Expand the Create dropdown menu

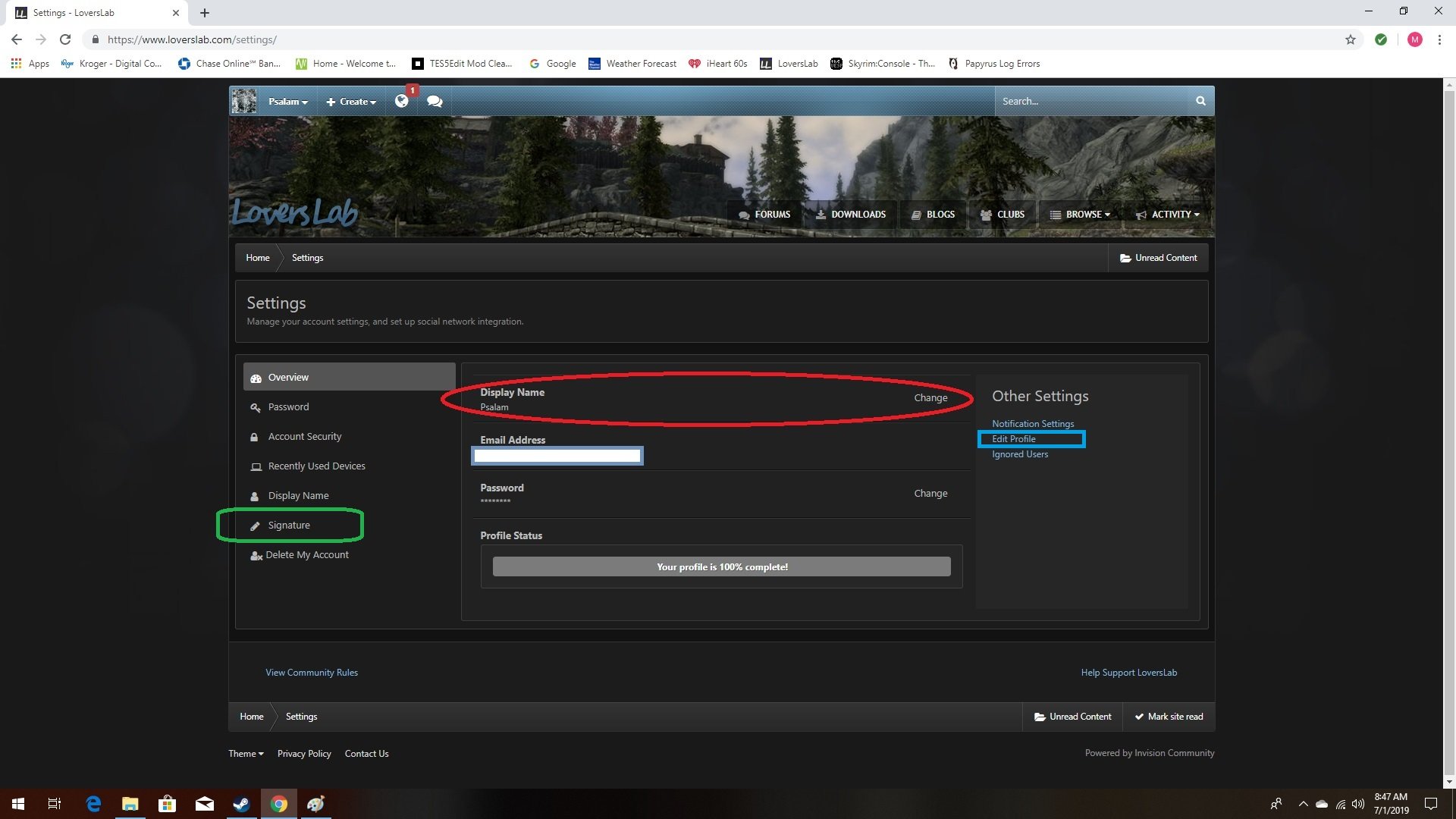tap(351, 102)
